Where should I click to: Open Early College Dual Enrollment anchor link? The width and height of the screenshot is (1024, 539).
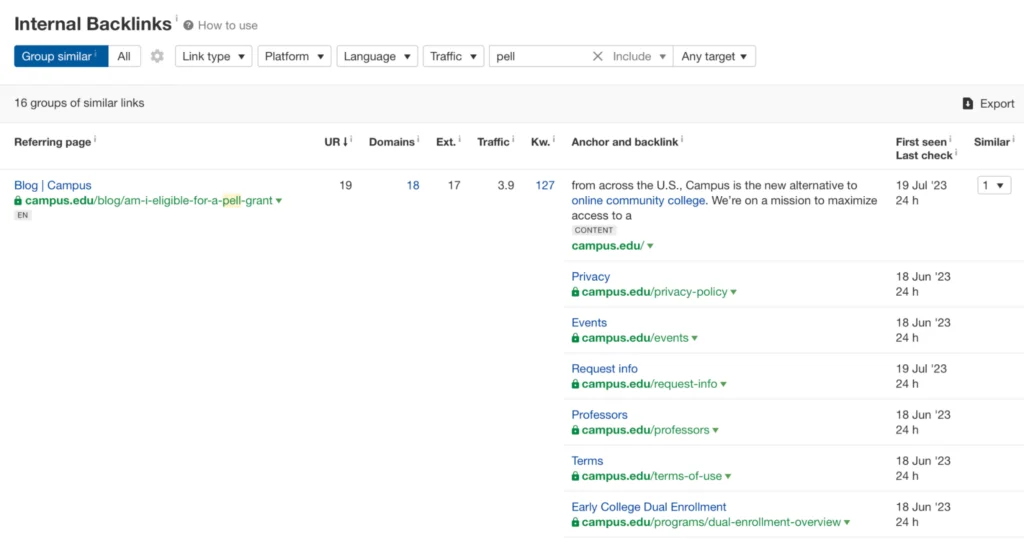(648, 507)
